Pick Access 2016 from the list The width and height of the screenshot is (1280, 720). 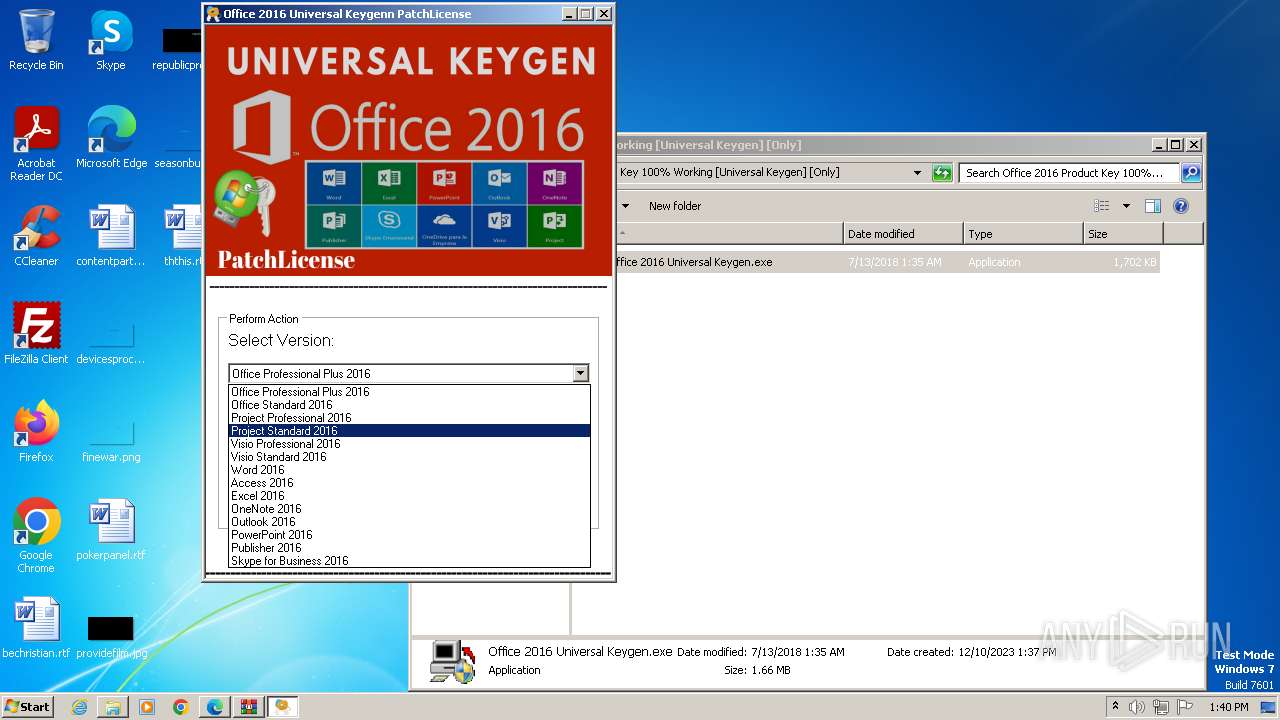(409, 483)
